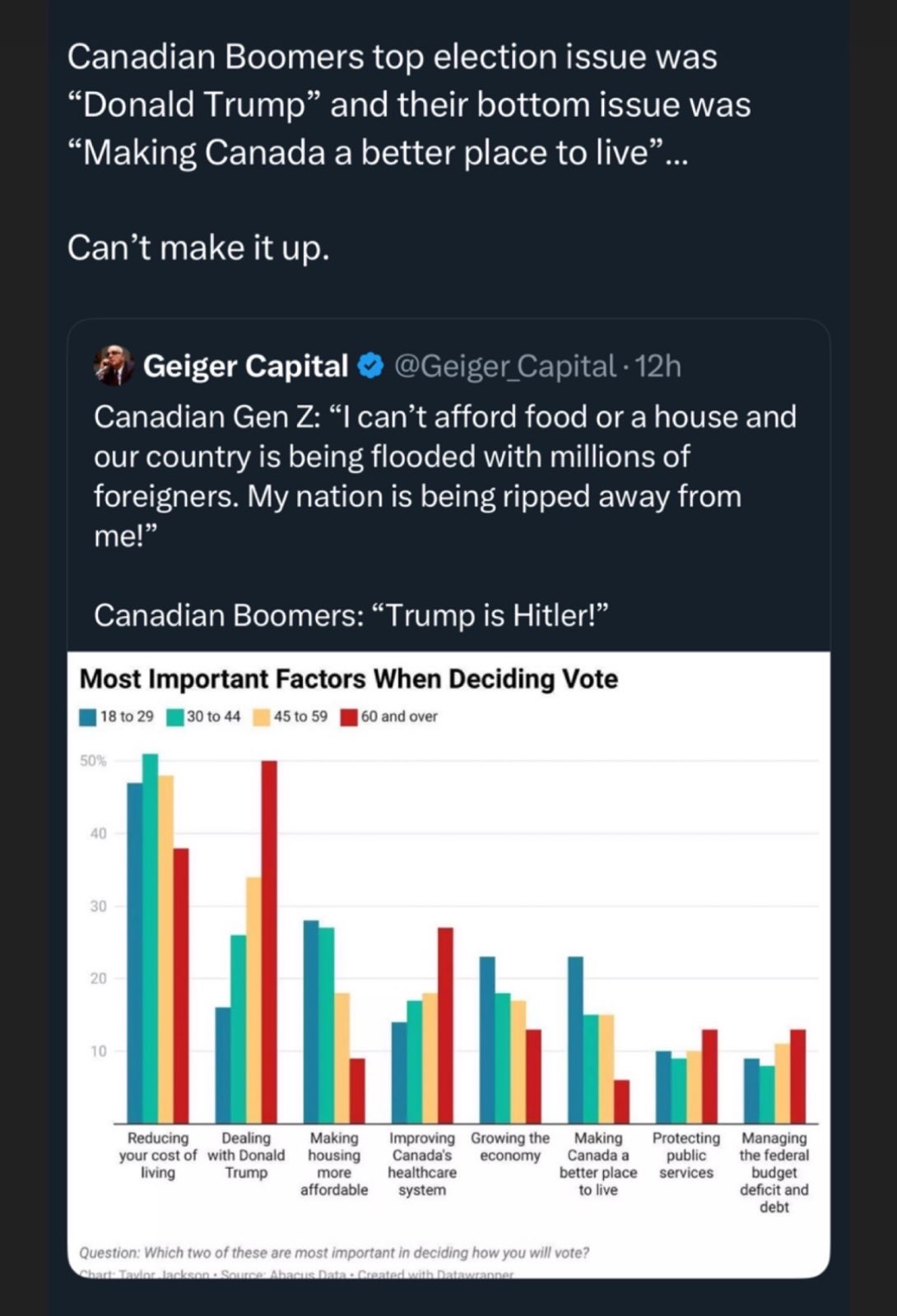Click the Geiger Capital profile avatar

point(114,366)
